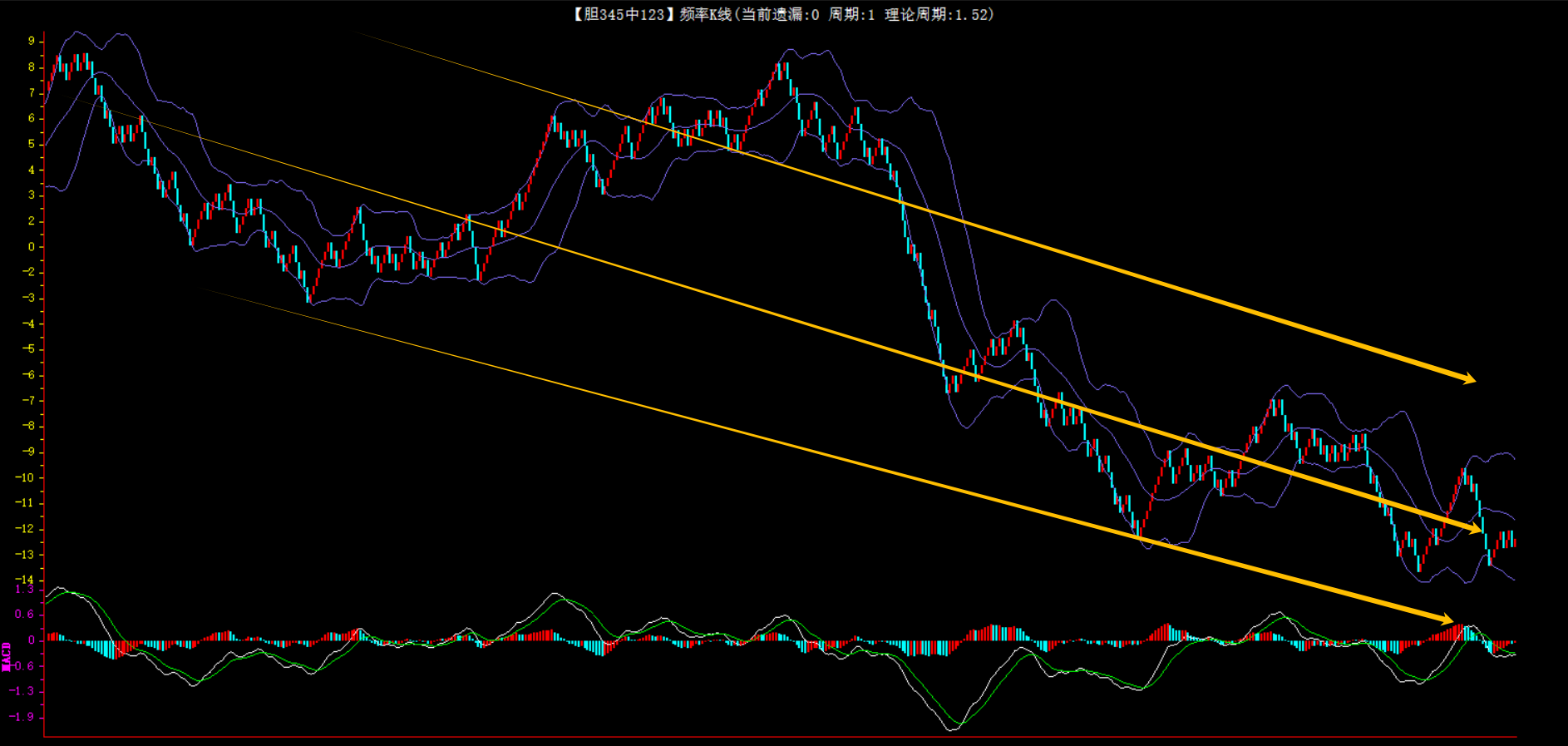Click the -7 label on price axis
1568x746 pixels.
click(28, 400)
